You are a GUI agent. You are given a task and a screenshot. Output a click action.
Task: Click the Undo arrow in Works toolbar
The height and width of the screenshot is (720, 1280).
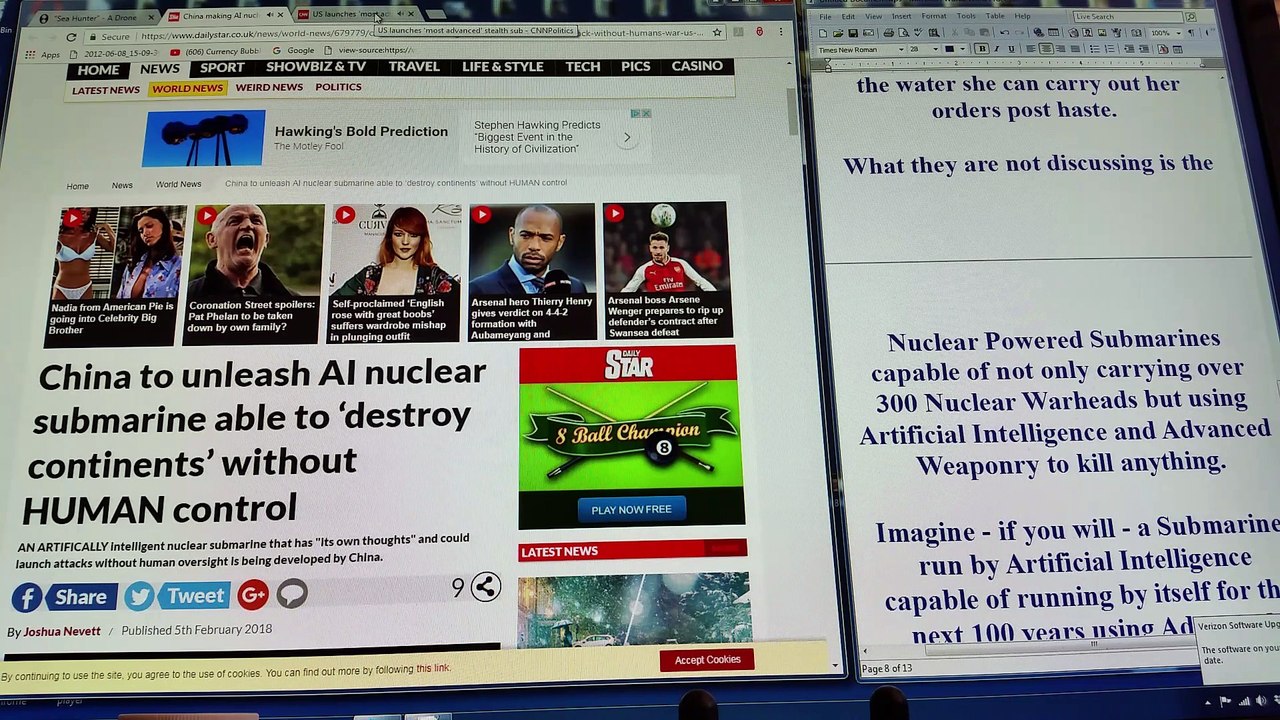tap(1004, 33)
